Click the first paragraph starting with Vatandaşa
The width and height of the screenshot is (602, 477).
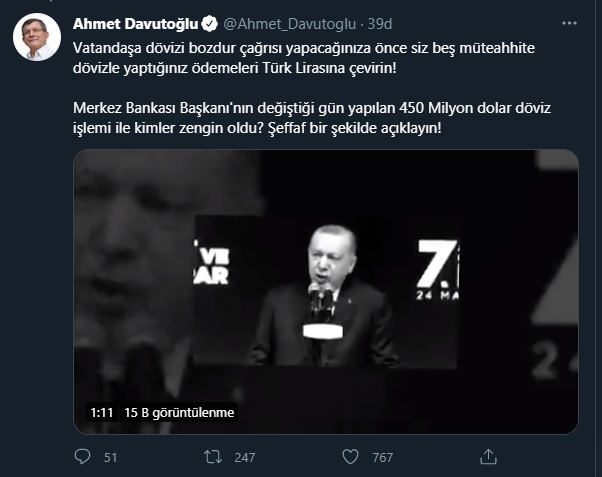(x=304, y=58)
